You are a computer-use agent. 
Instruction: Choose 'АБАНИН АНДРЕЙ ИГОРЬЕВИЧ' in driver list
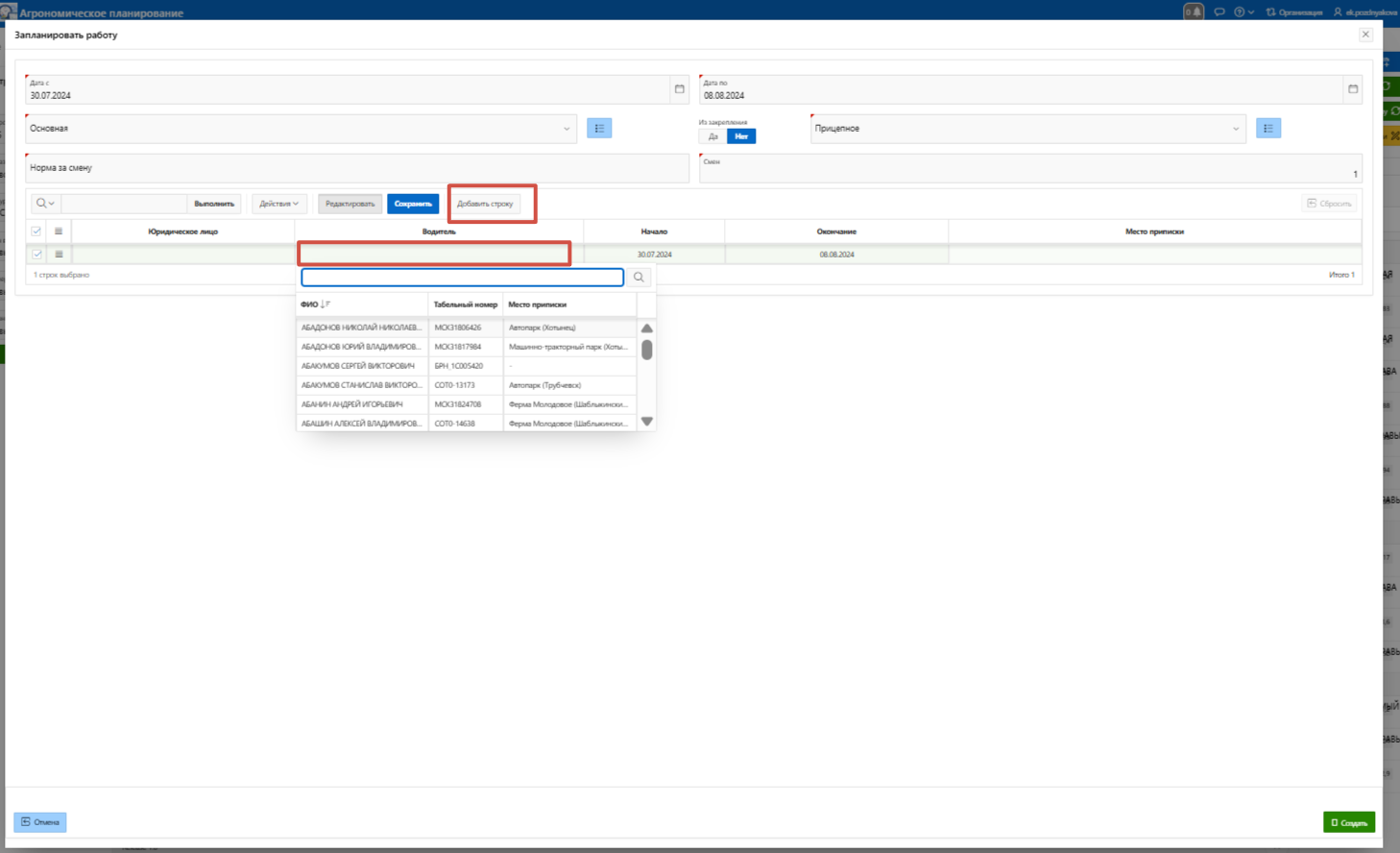tap(352, 404)
